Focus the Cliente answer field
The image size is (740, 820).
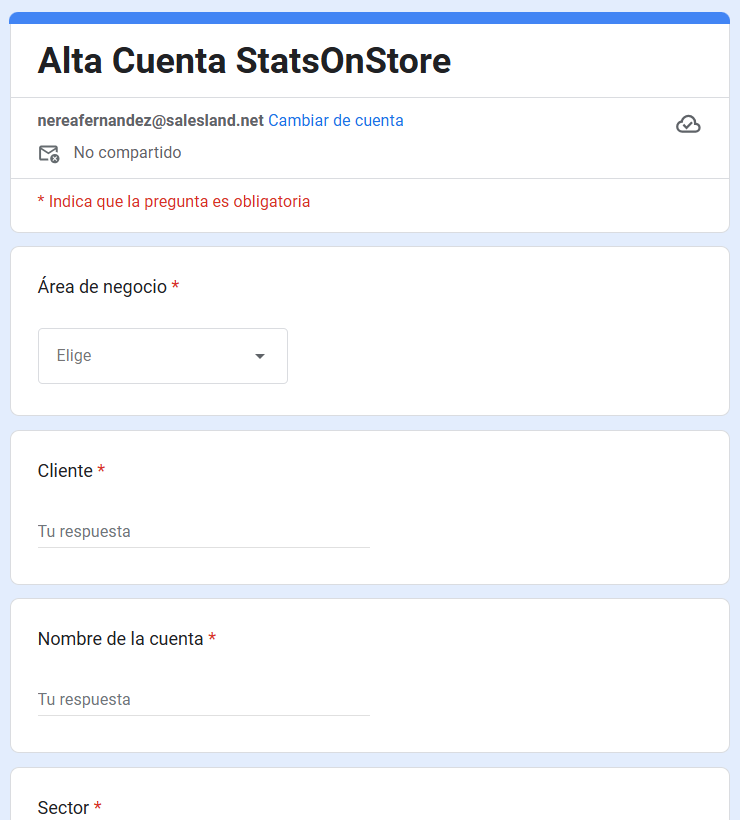tap(204, 532)
